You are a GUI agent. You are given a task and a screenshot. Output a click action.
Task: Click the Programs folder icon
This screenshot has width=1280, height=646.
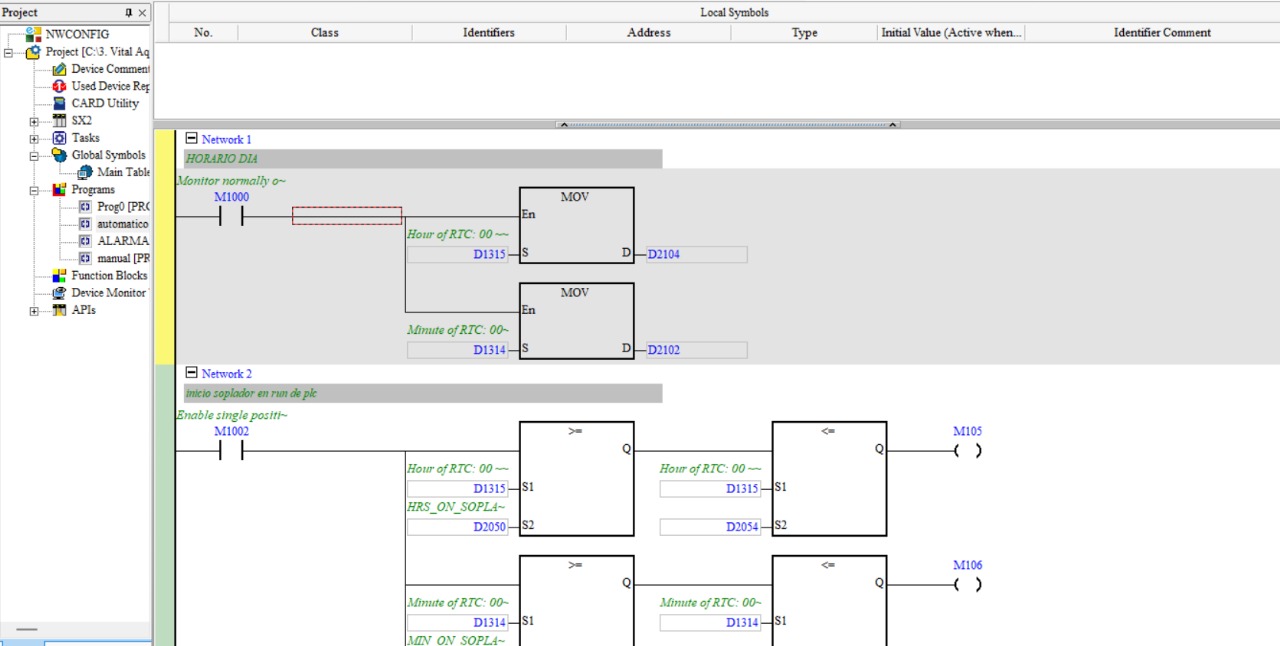tap(59, 189)
